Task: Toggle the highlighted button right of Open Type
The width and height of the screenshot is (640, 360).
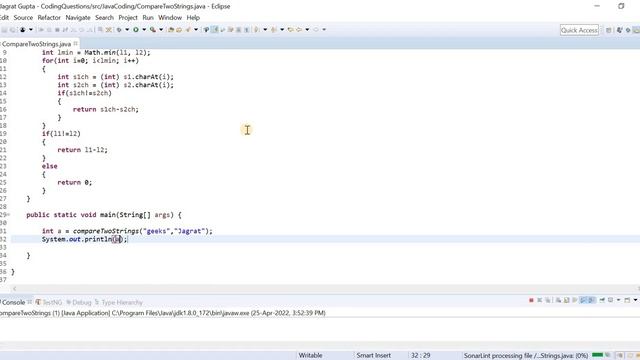Action: [214, 30]
